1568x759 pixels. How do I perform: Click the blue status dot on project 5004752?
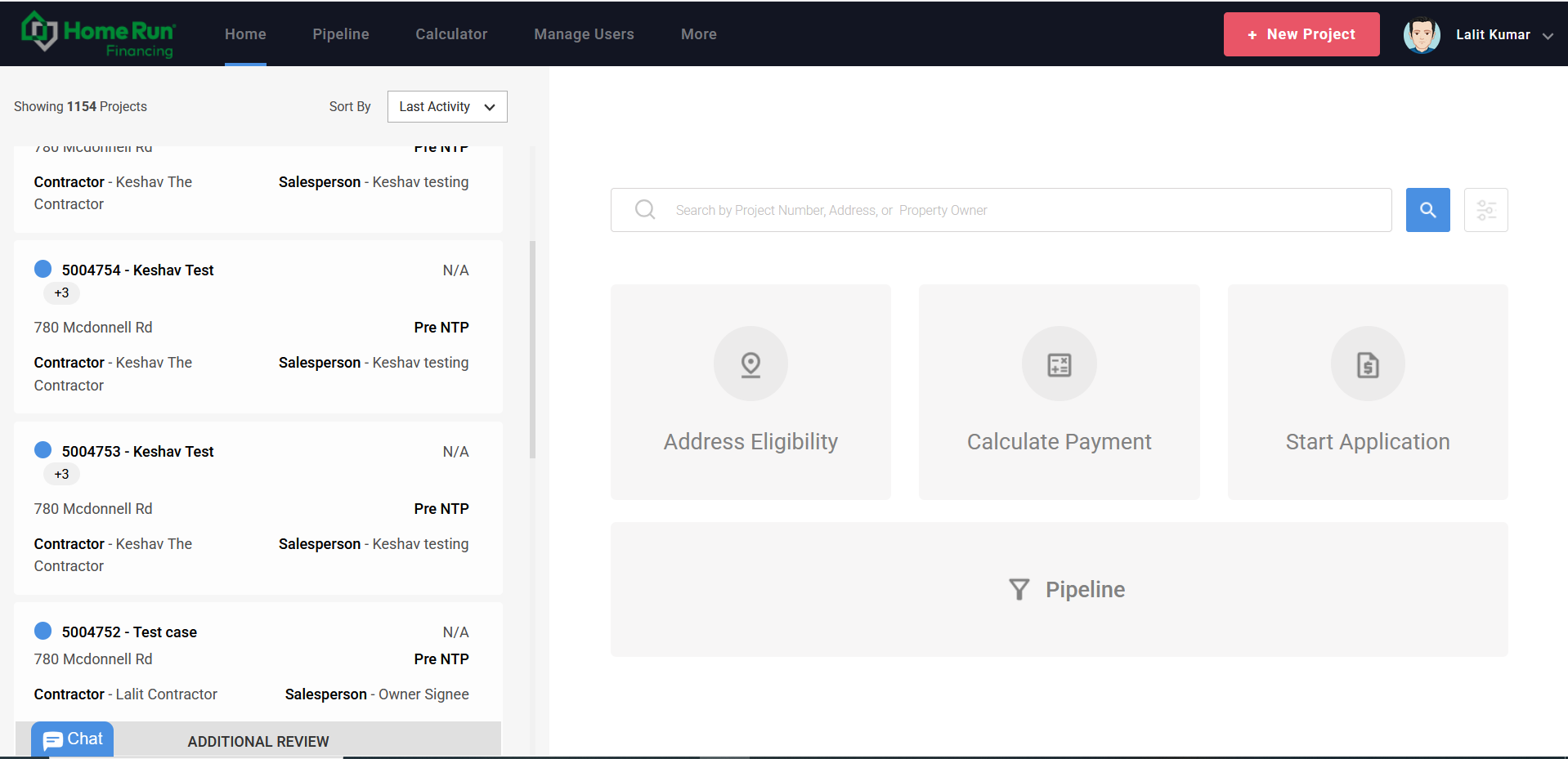tap(43, 630)
